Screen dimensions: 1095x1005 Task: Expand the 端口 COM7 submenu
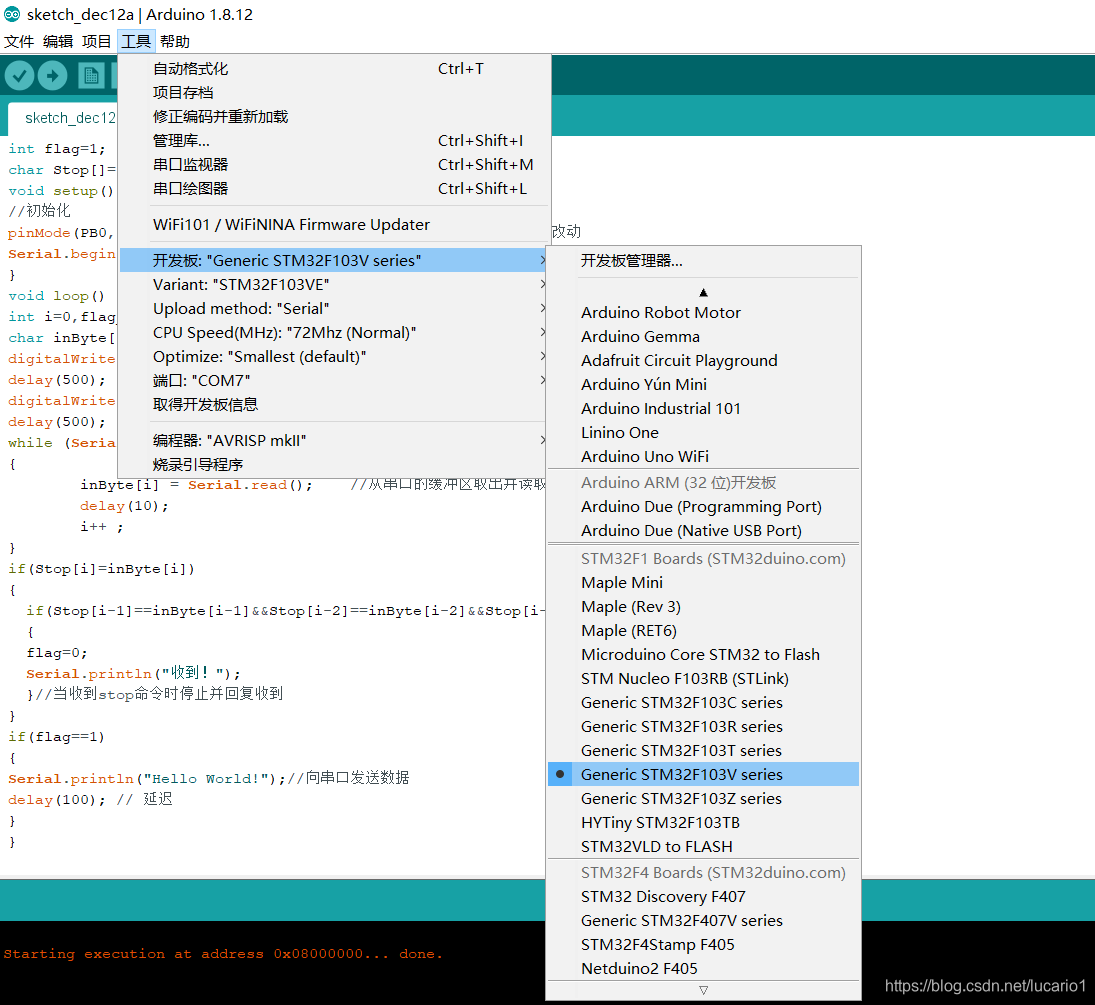click(x=334, y=380)
